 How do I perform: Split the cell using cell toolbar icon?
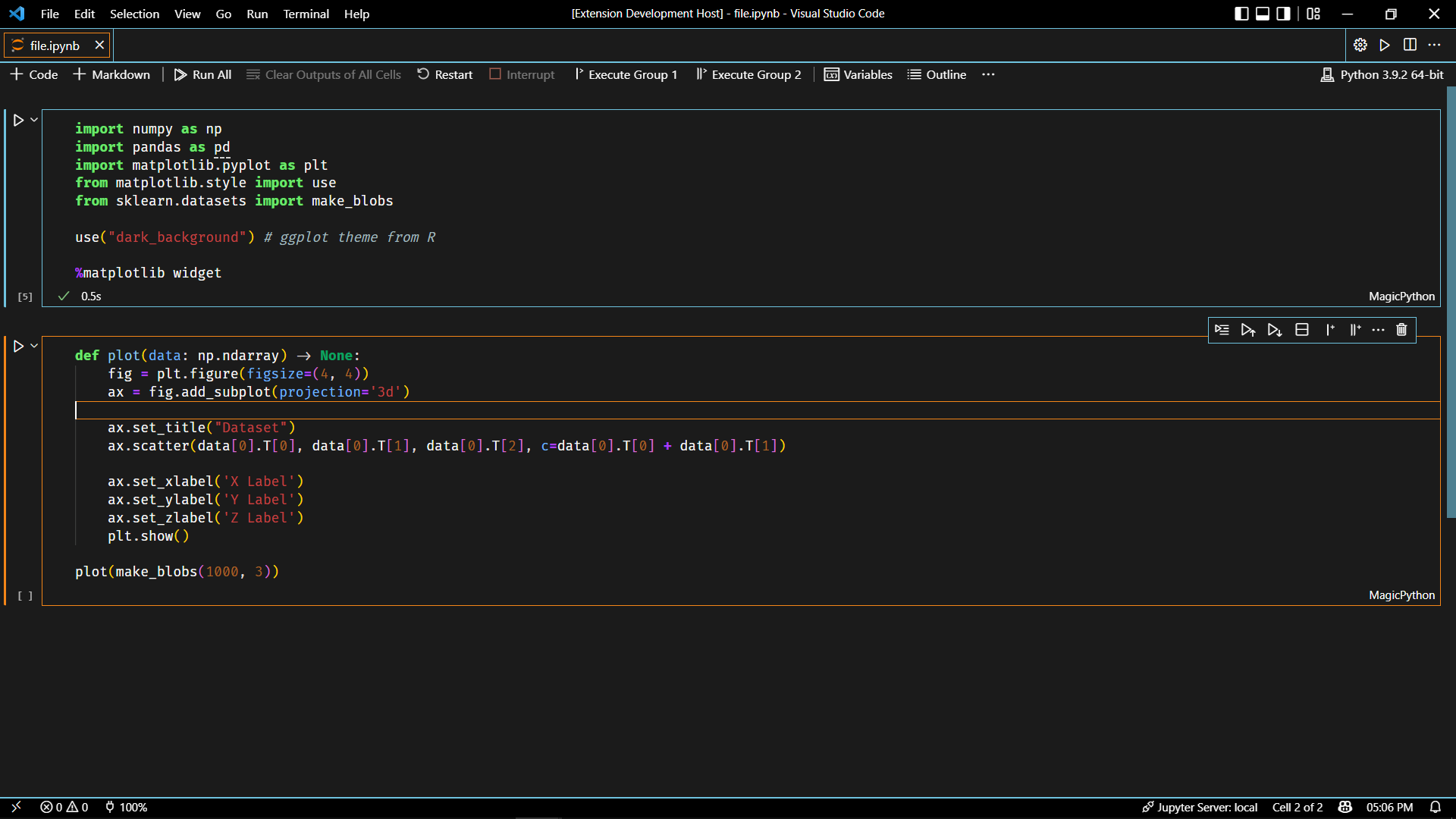coord(1302,330)
